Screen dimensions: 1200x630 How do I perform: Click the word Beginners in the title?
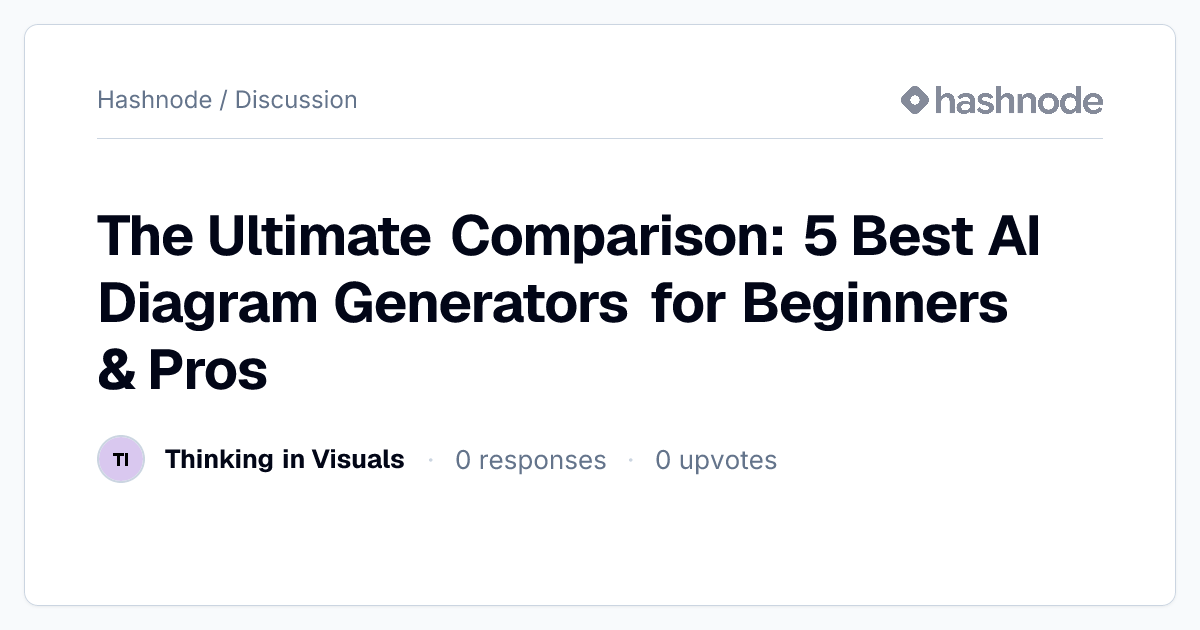tap(875, 303)
